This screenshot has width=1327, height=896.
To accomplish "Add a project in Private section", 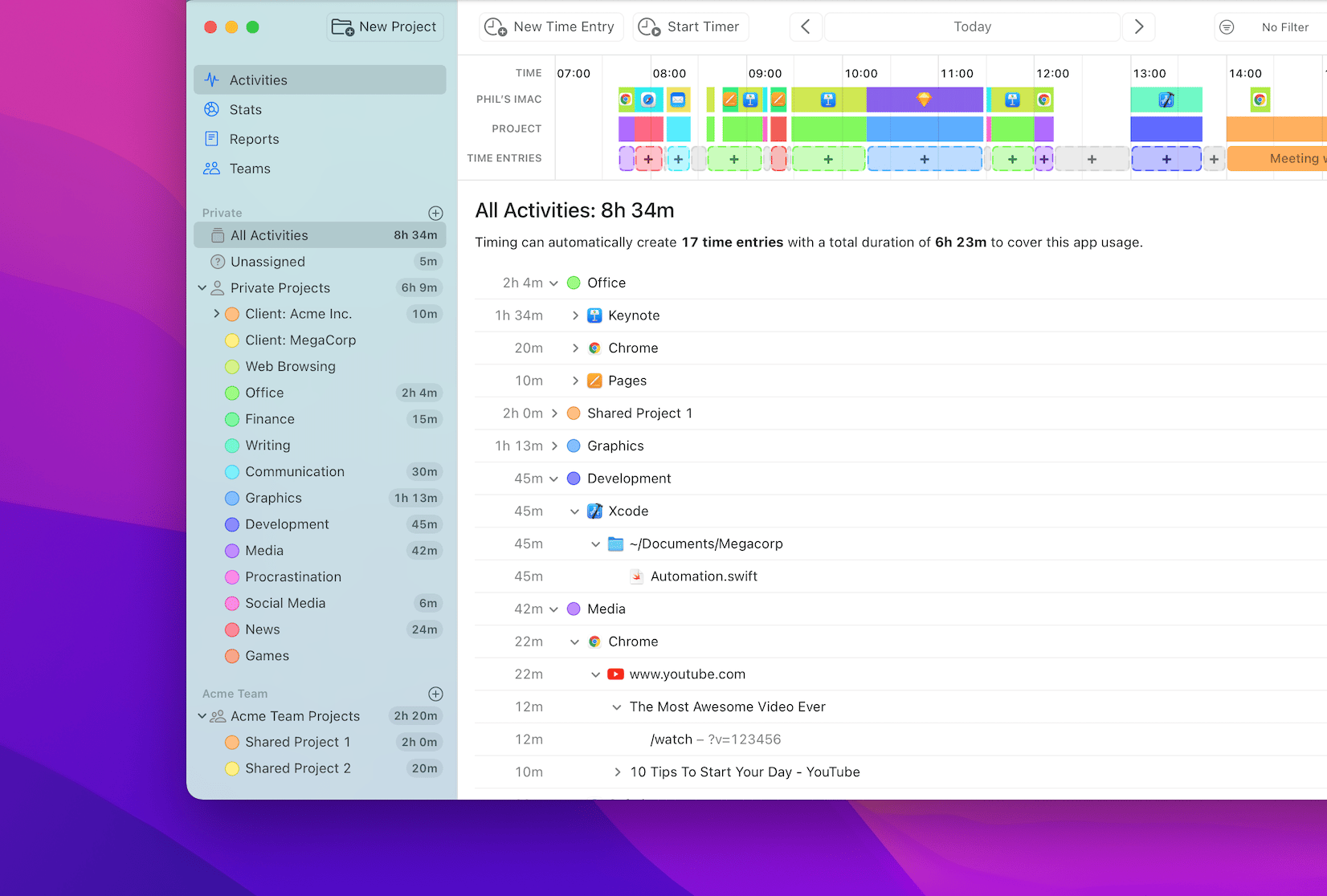I will point(435,213).
